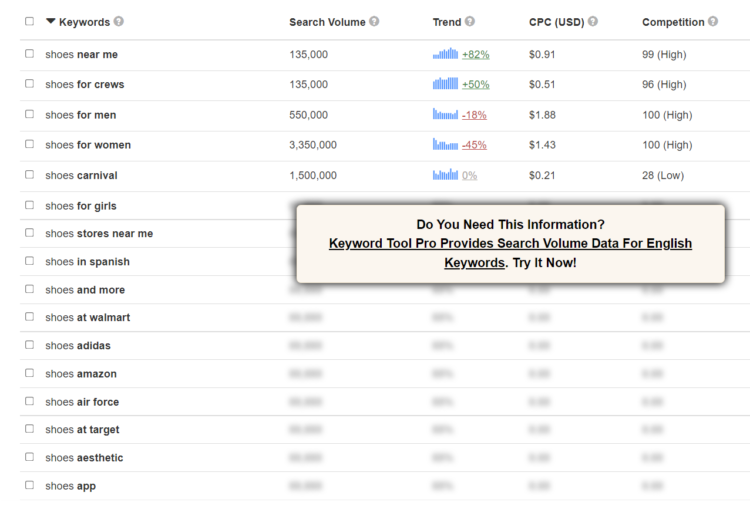Click the help icon next to Keywords
This screenshot has height=506, width=750.
coord(119,22)
